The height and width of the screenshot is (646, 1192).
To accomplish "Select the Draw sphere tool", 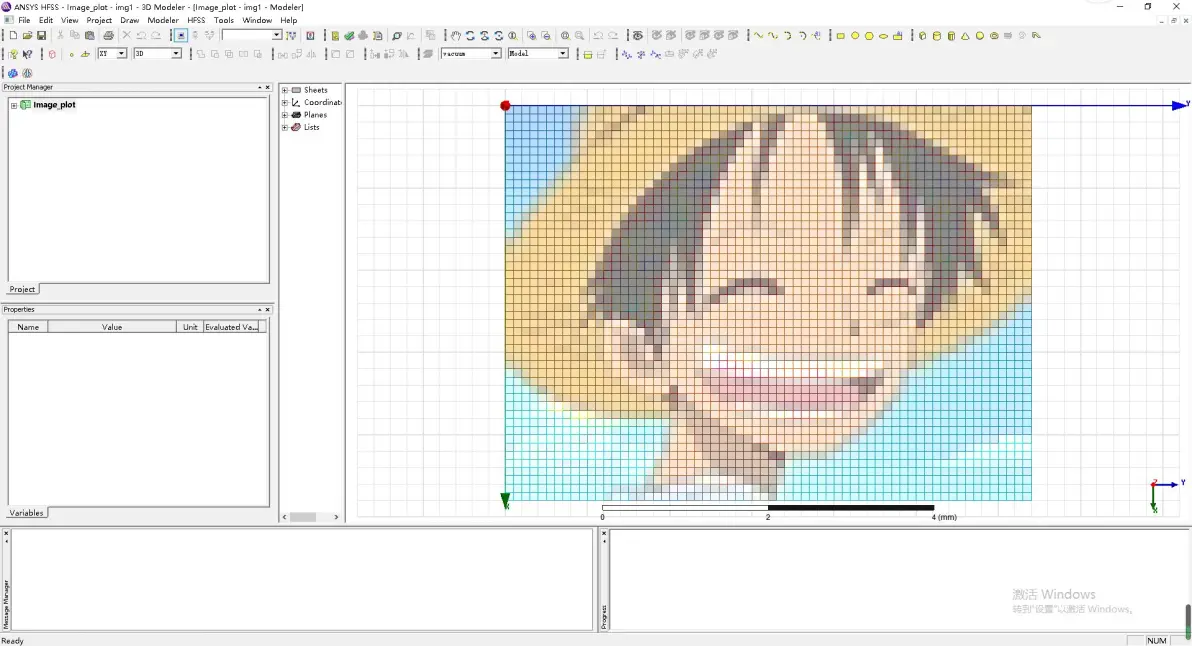I will (x=980, y=36).
